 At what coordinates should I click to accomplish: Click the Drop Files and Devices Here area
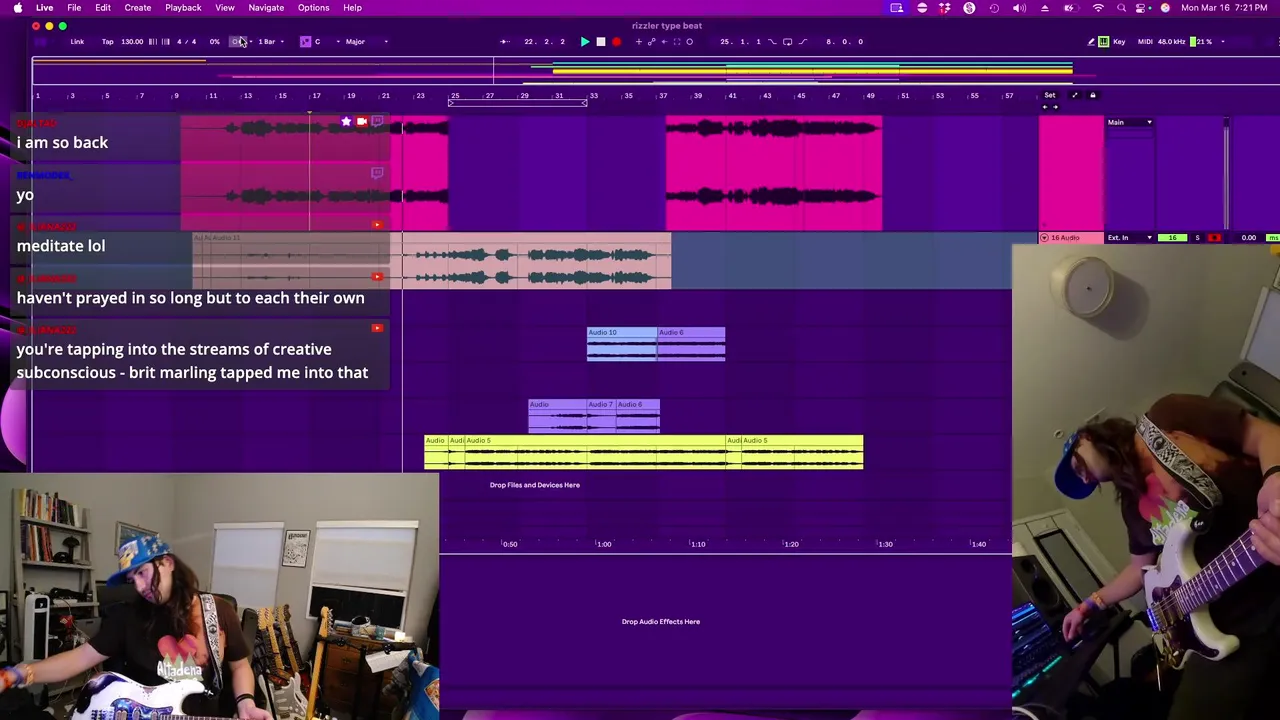(534, 485)
